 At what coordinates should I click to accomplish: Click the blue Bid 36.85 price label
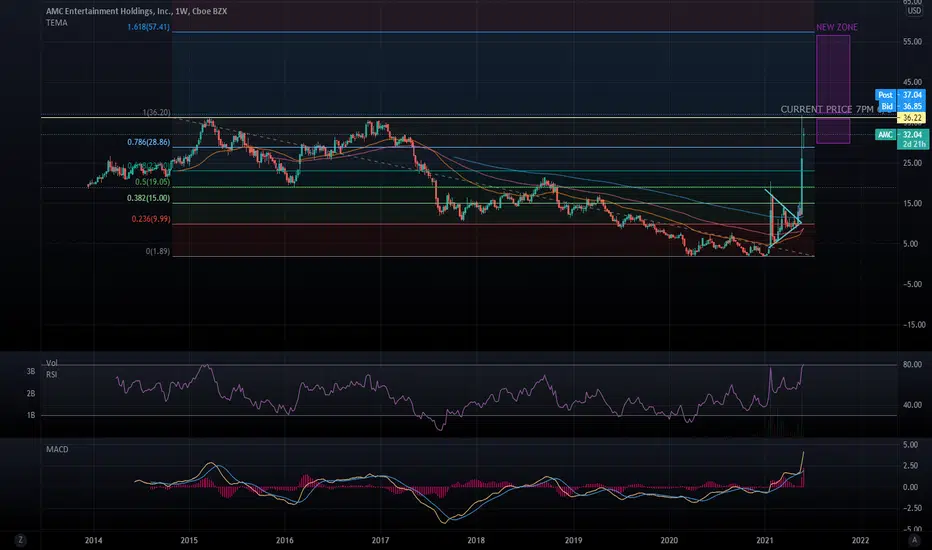click(902, 106)
